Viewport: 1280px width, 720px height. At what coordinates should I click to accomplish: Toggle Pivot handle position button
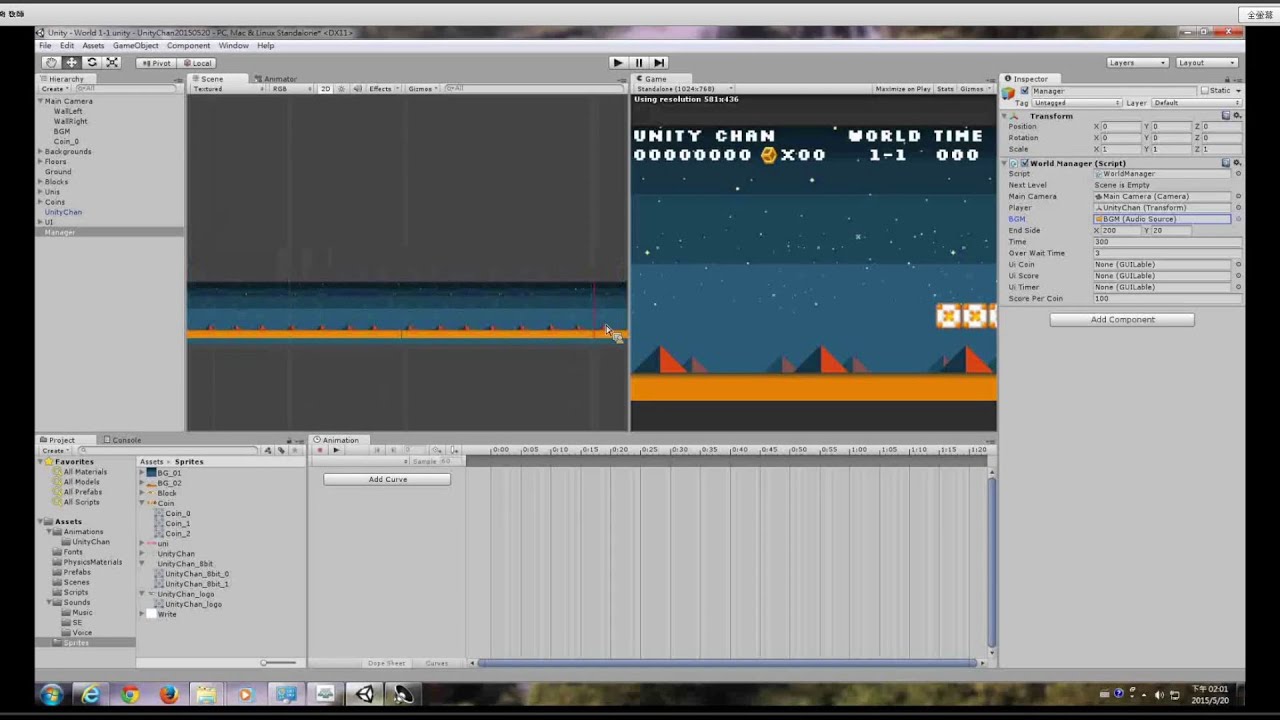tap(155, 63)
